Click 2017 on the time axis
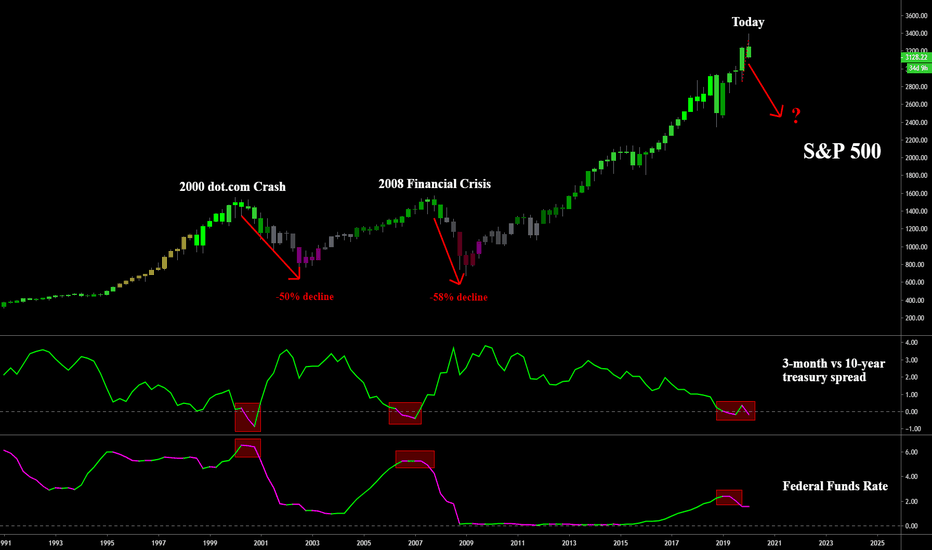 (x=672, y=543)
